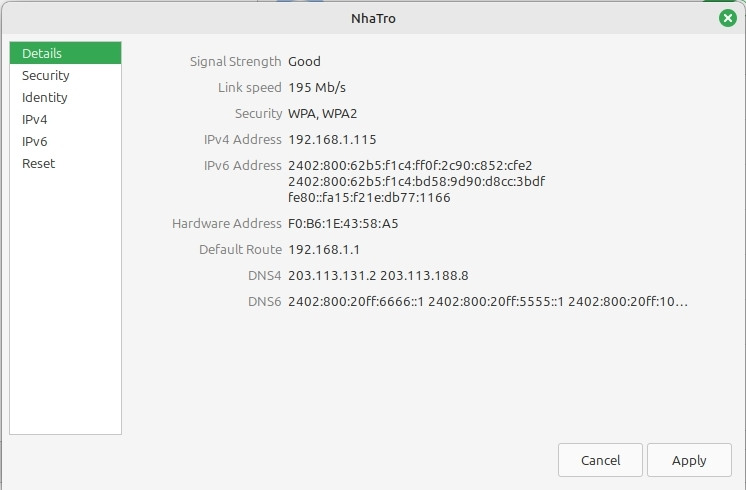
Task: Close the NhaTro dialog with the green X
Action: (727, 18)
